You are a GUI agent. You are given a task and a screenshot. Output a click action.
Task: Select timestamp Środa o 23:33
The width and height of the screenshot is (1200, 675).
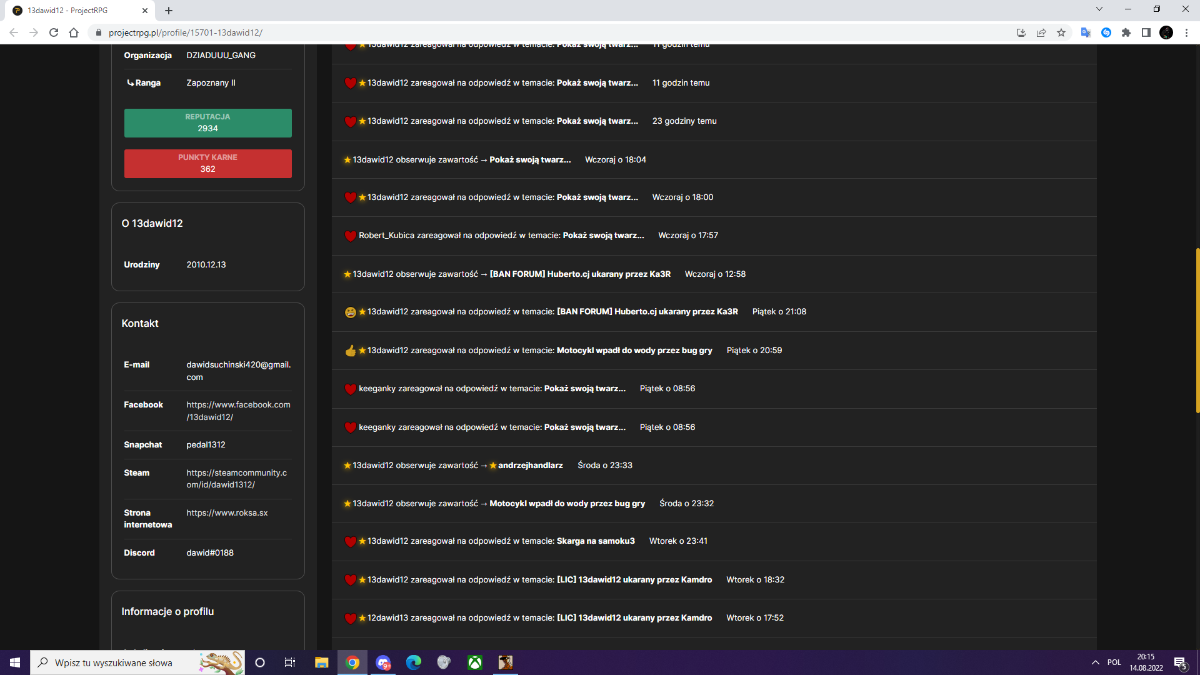605,465
